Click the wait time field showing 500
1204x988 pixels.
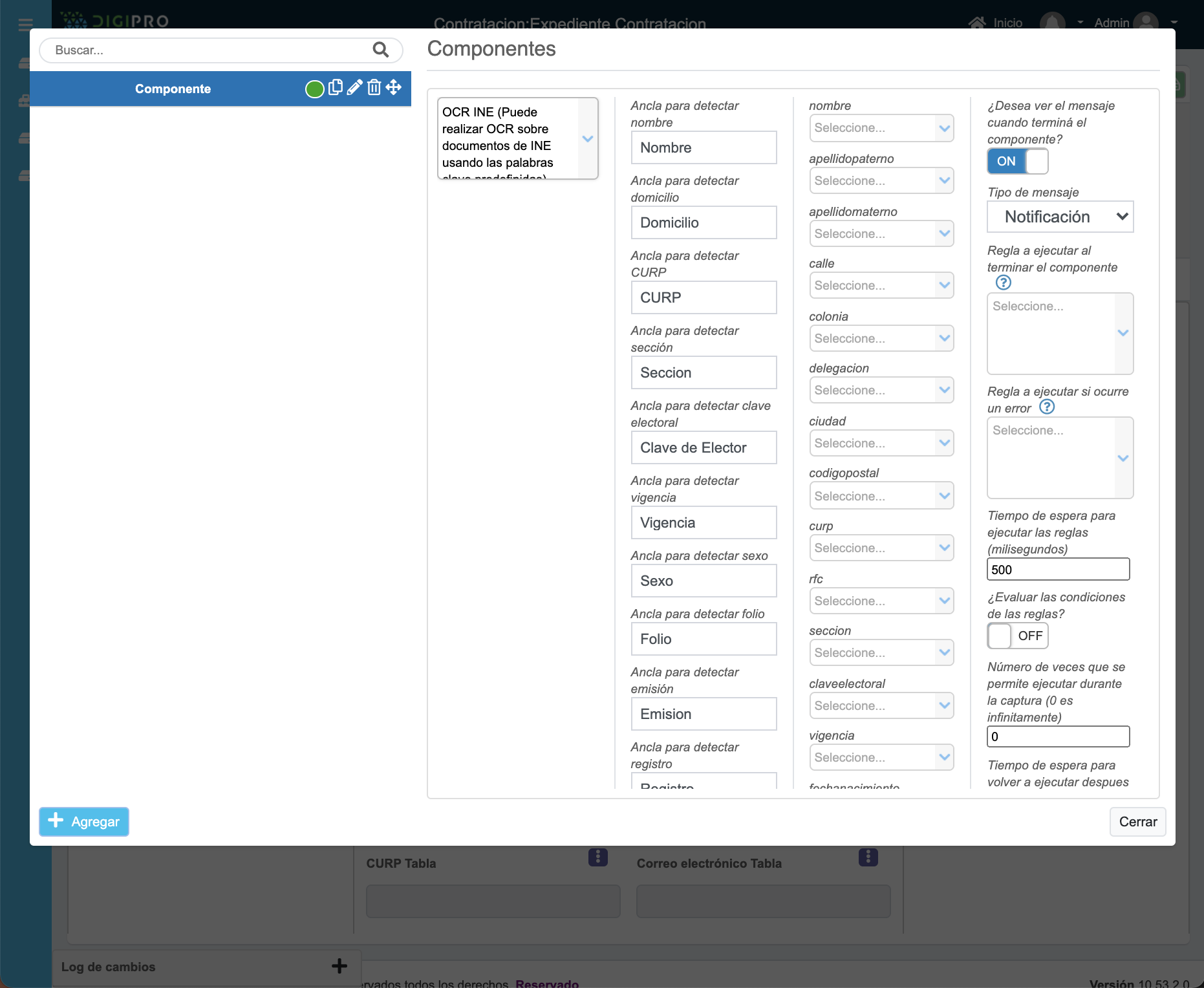coord(1058,570)
